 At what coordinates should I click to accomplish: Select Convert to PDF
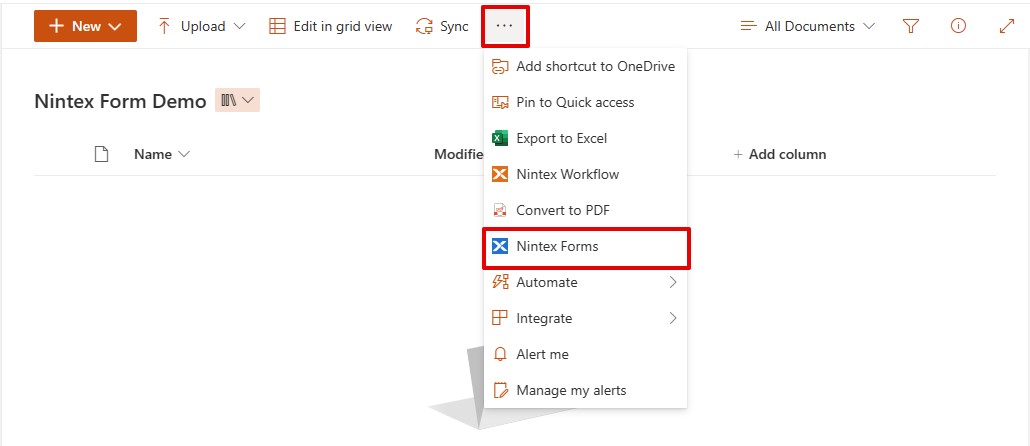tap(585, 211)
